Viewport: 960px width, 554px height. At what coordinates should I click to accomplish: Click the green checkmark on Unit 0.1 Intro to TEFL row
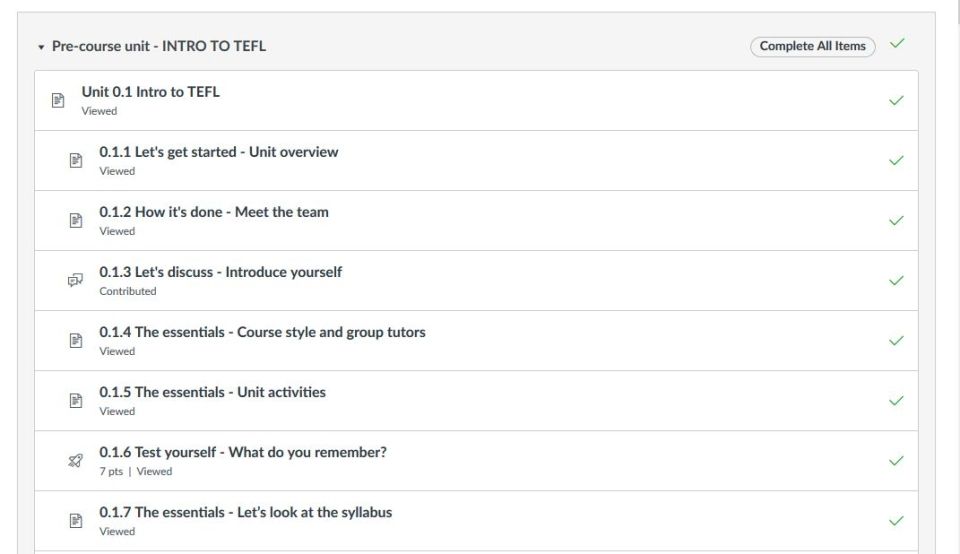tap(896, 100)
